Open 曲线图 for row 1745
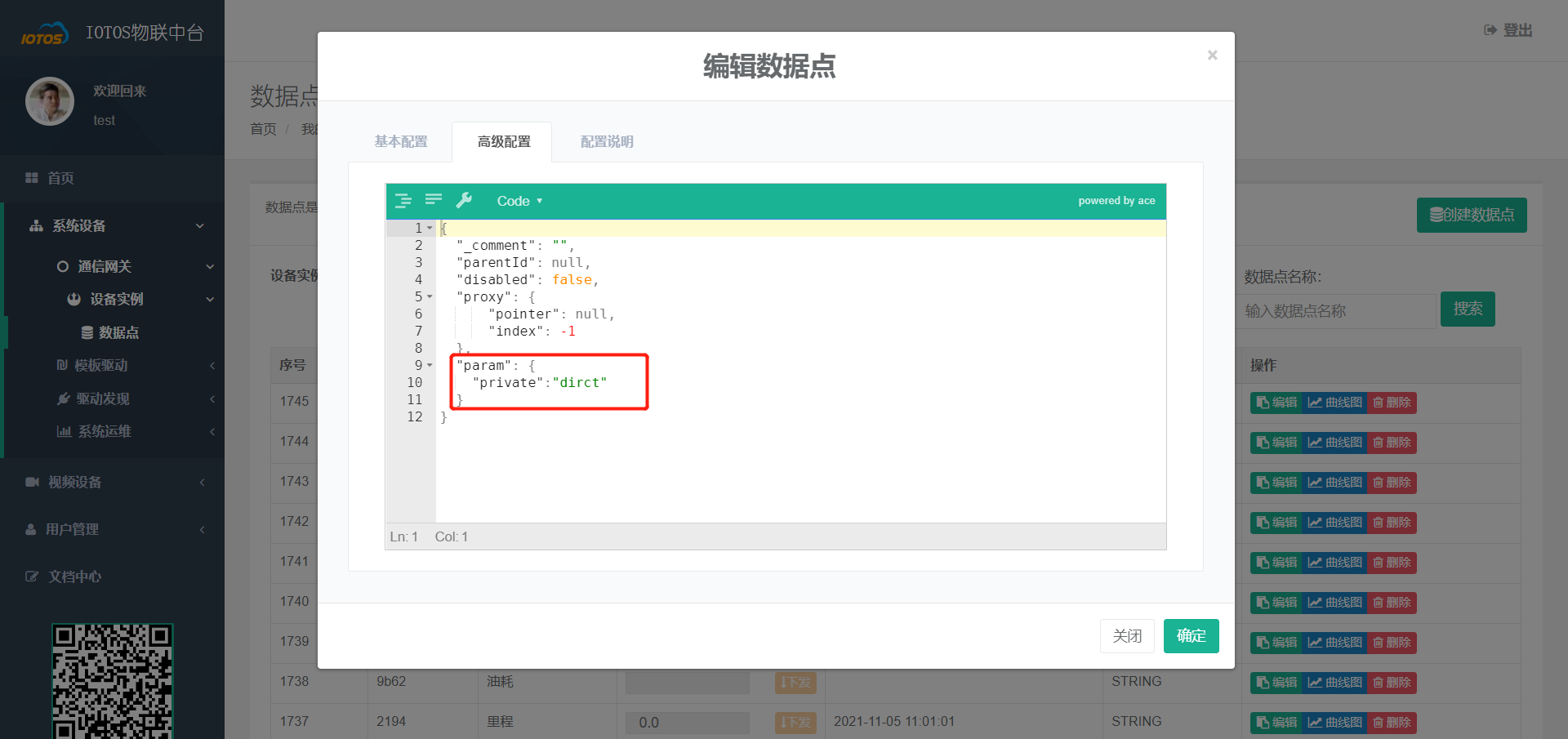1568x739 pixels. (x=1334, y=403)
